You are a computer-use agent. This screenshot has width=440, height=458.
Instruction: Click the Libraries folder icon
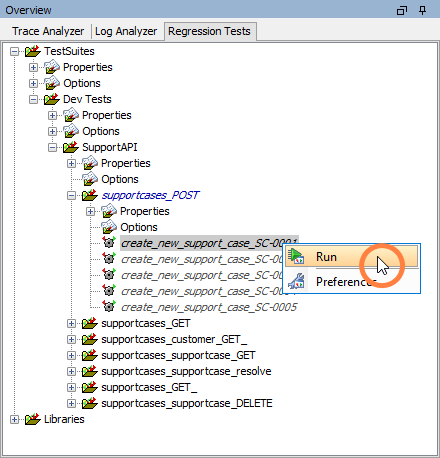(33, 419)
